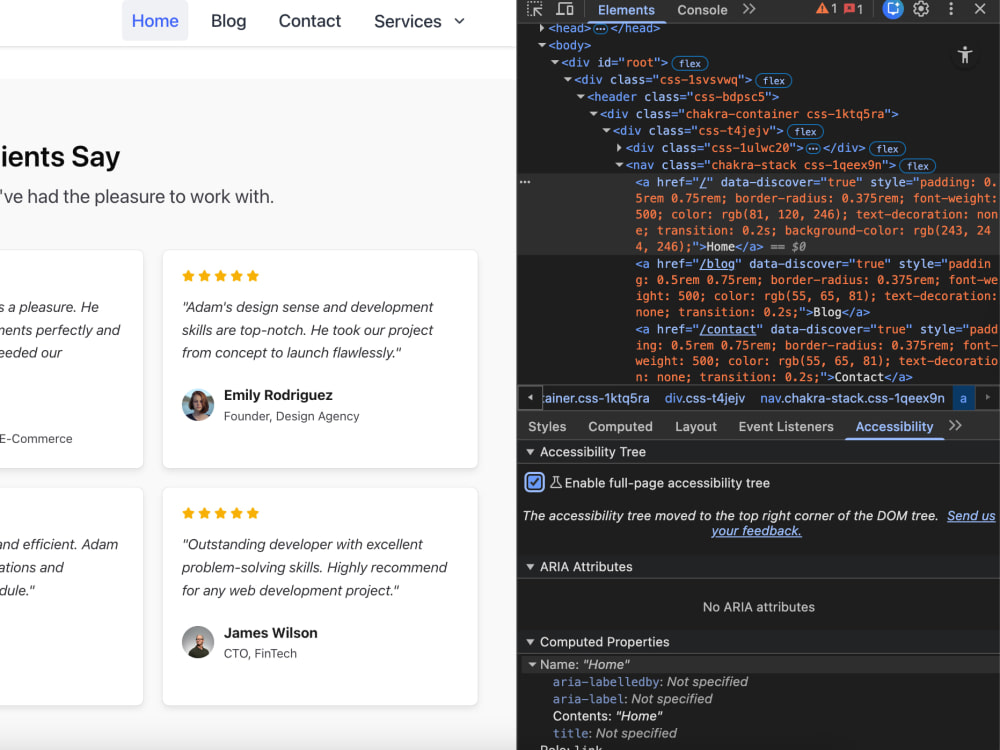Select the chakra-container css-1ktq5ra node

click(x=749, y=114)
